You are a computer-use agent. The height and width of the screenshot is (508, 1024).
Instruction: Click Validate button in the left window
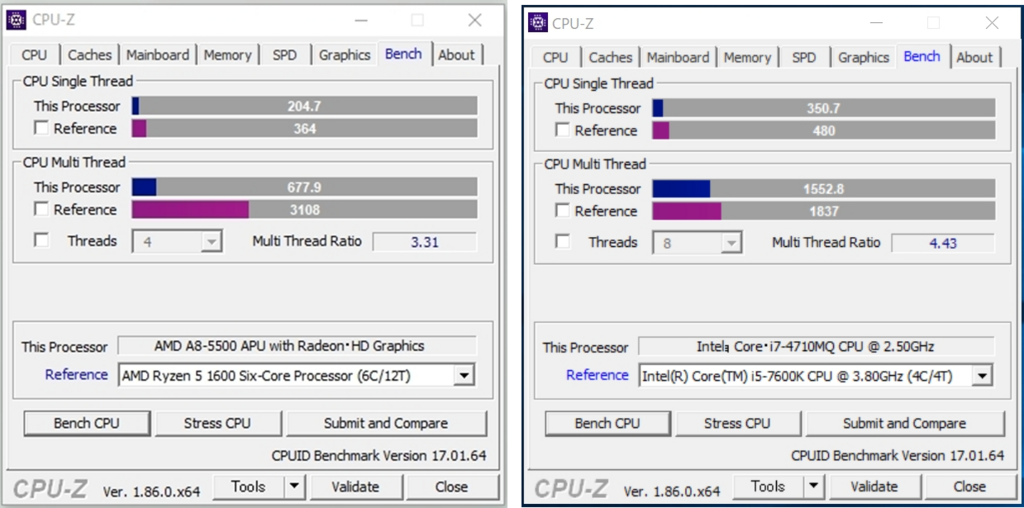coord(355,486)
